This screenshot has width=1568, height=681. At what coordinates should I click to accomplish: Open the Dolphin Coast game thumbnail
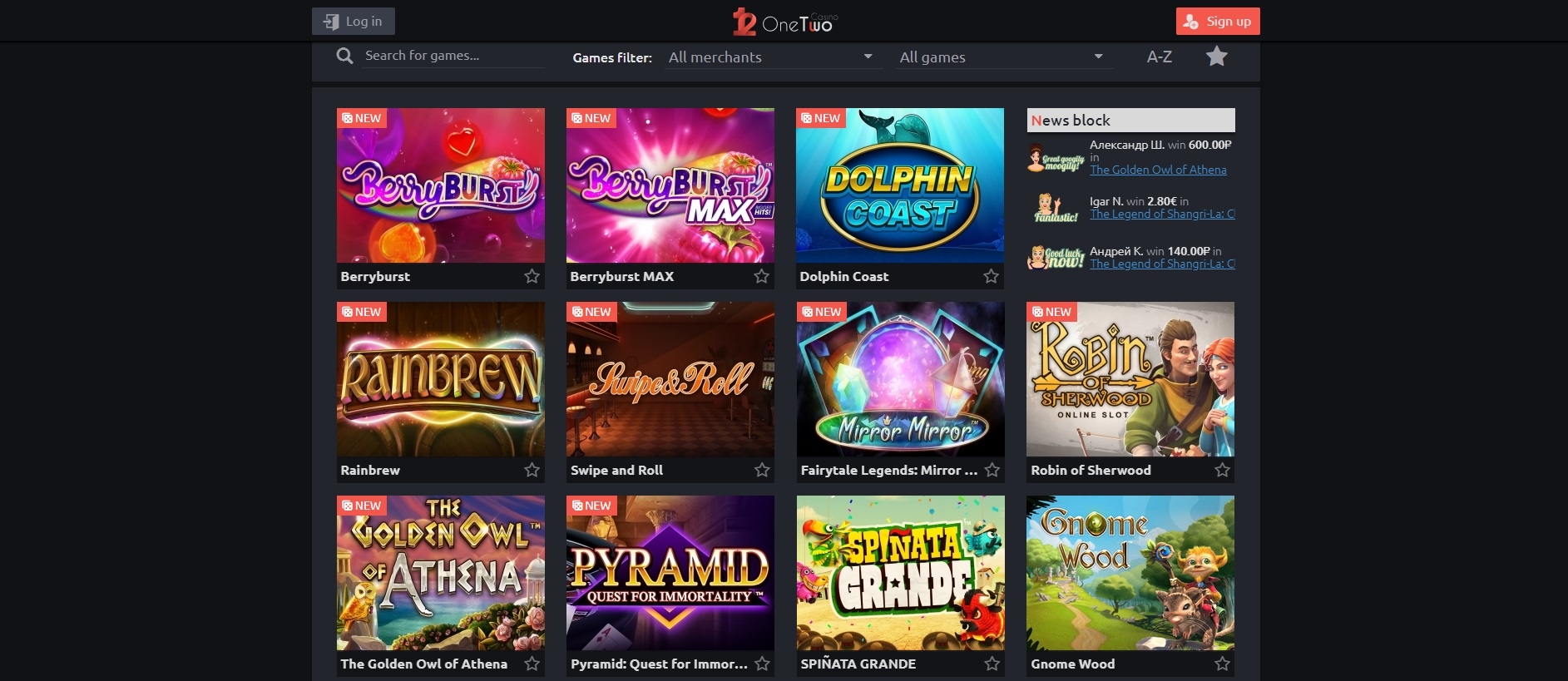900,185
